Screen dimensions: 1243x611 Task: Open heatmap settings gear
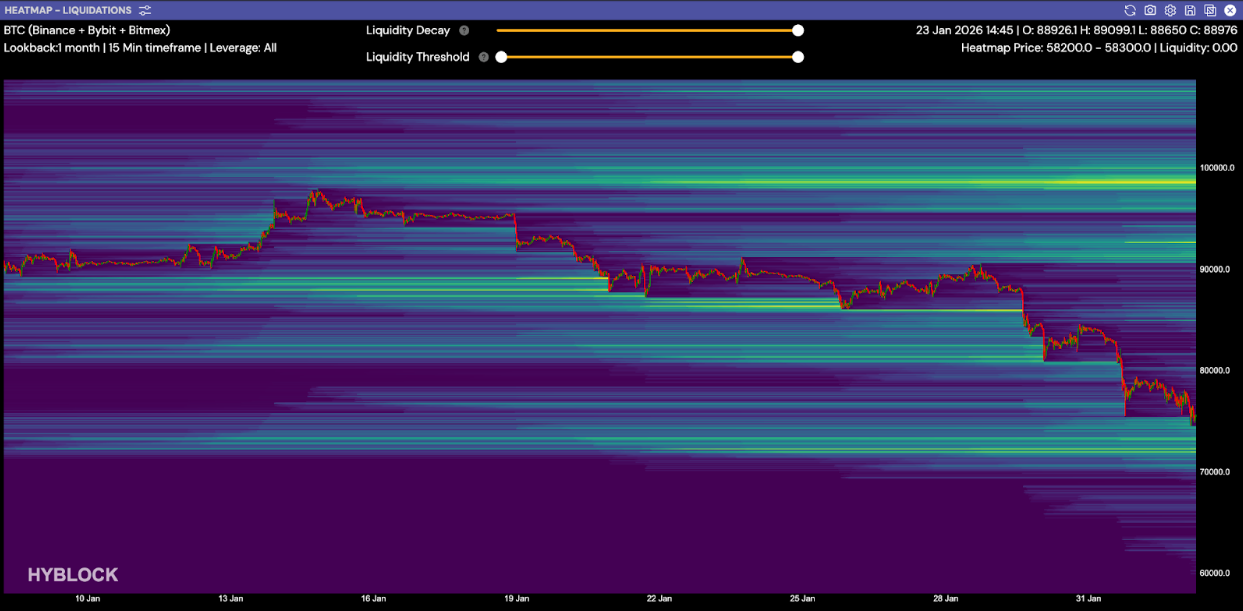[x=1170, y=10]
